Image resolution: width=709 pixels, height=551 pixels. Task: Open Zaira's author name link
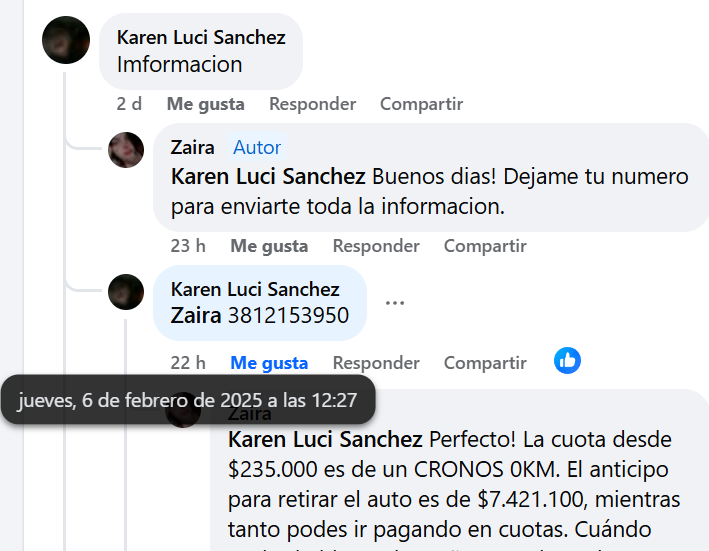click(x=193, y=147)
